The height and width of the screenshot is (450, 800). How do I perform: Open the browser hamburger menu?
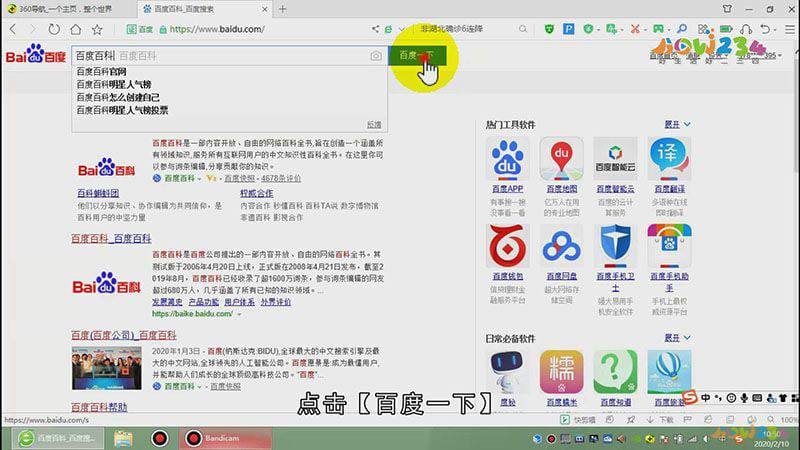[790, 29]
